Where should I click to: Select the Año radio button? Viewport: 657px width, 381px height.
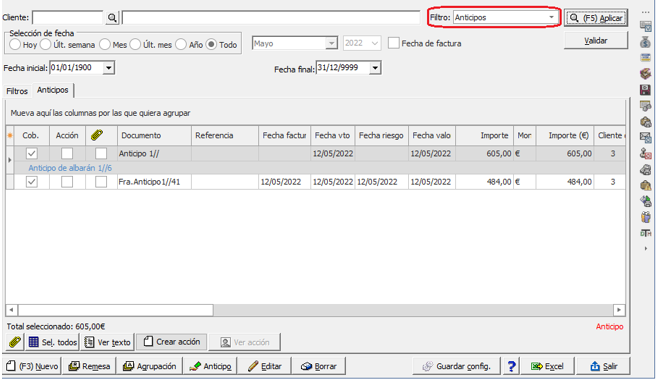coord(181,44)
